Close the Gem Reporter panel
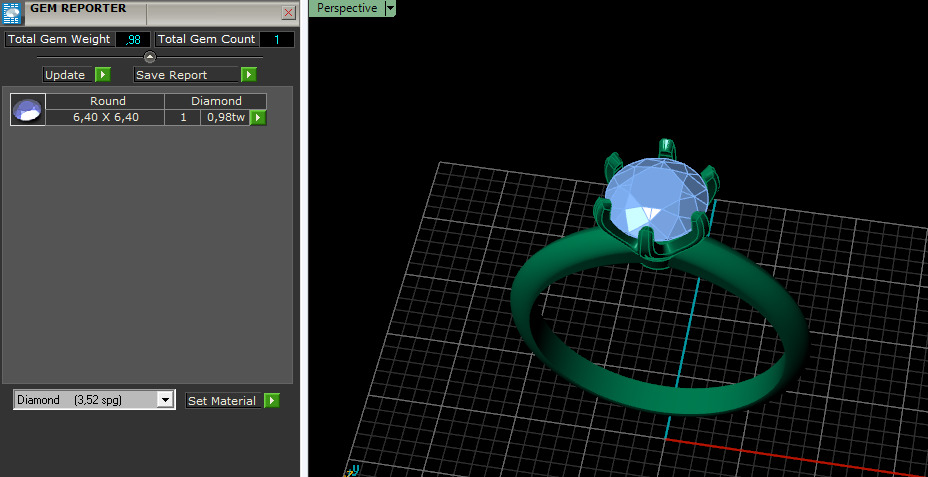 [x=288, y=12]
